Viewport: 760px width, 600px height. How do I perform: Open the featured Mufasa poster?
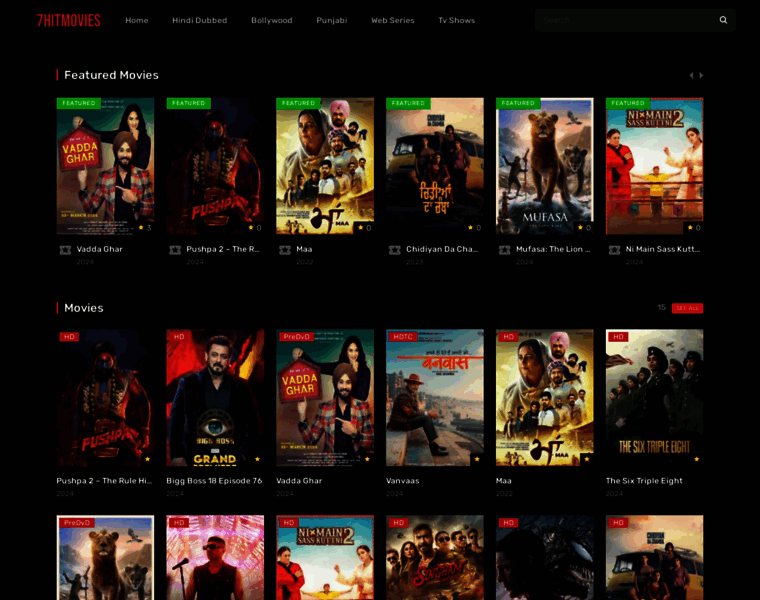point(545,166)
